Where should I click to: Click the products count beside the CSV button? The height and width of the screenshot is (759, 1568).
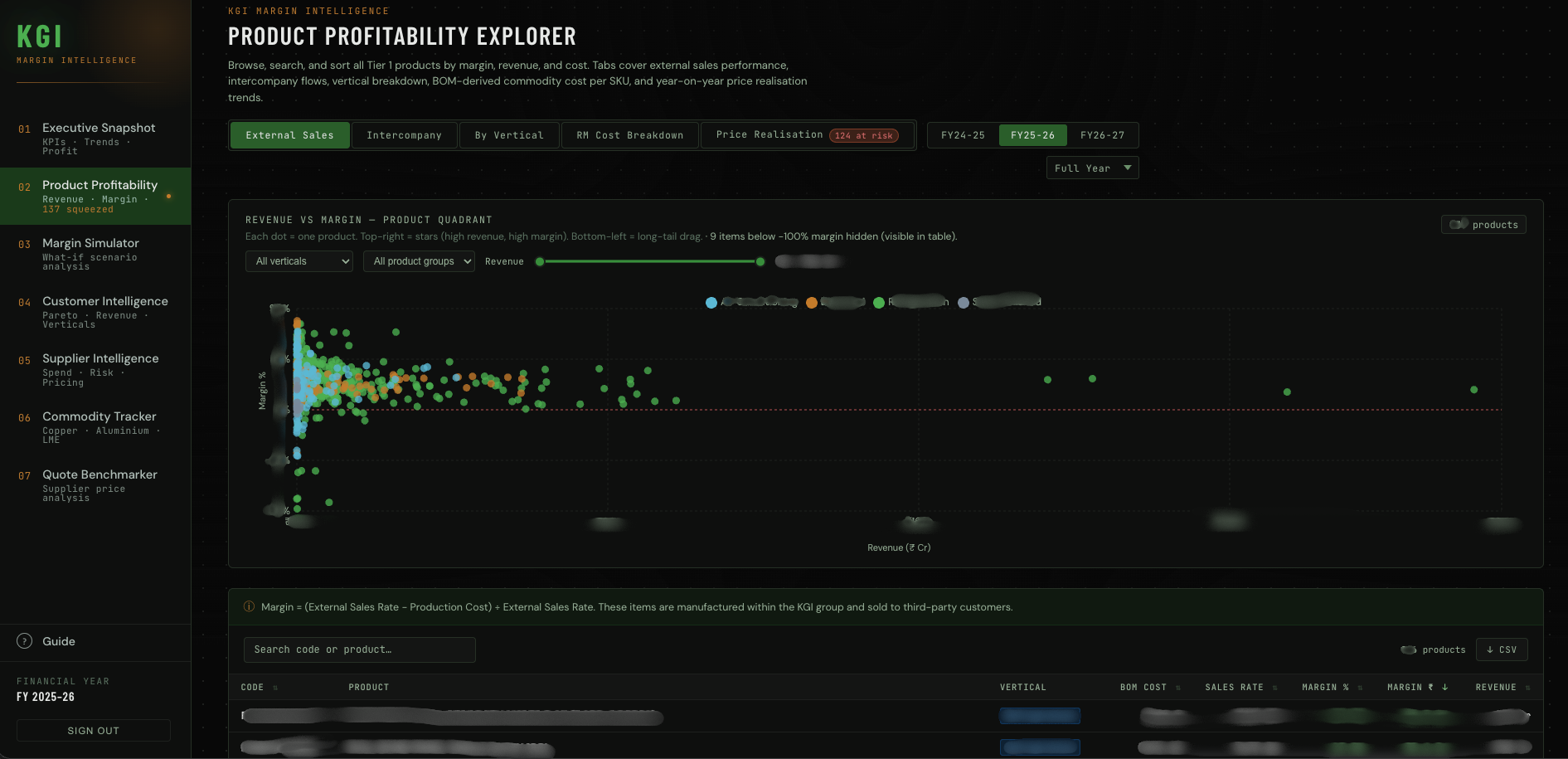(x=1433, y=650)
